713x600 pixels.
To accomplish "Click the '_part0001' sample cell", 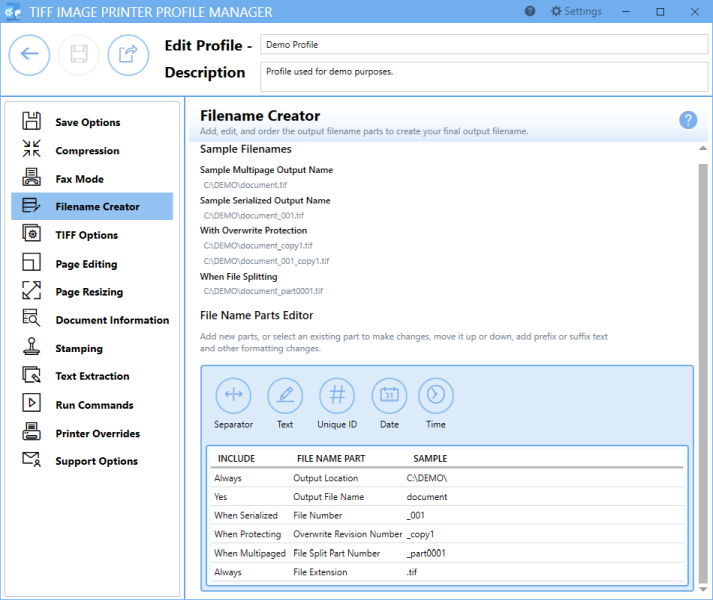I will pos(426,553).
